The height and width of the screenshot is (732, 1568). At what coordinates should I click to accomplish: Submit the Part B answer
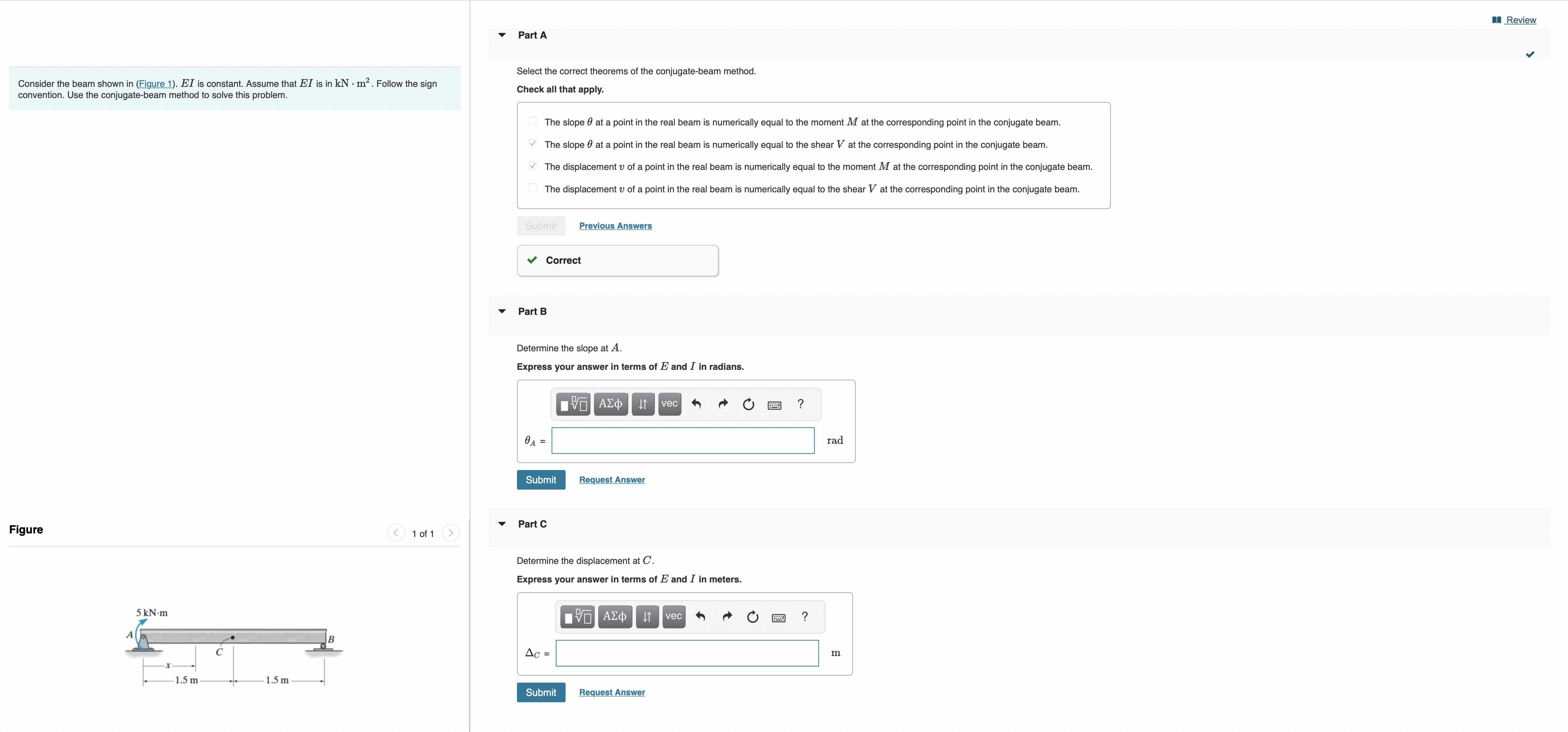click(540, 480)
